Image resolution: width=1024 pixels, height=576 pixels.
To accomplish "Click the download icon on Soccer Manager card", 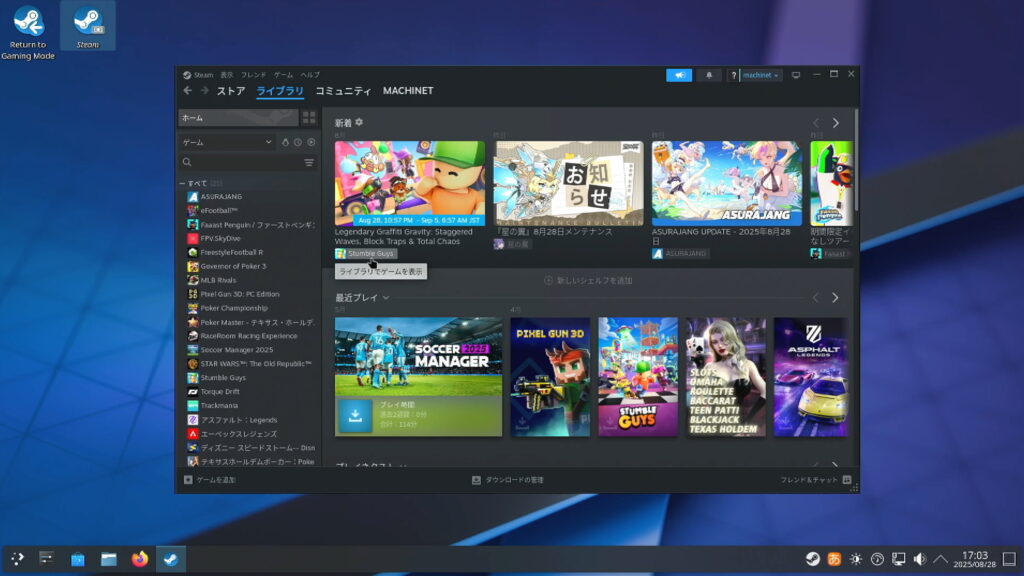I will 354,415.
